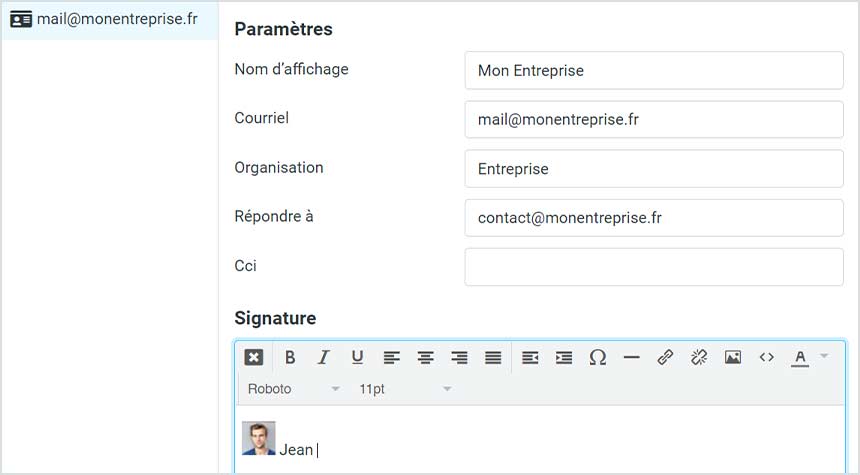This screenshot has height=475, width=860.
Task: Toggle bold formatting in signature editor
Action: 290,358
